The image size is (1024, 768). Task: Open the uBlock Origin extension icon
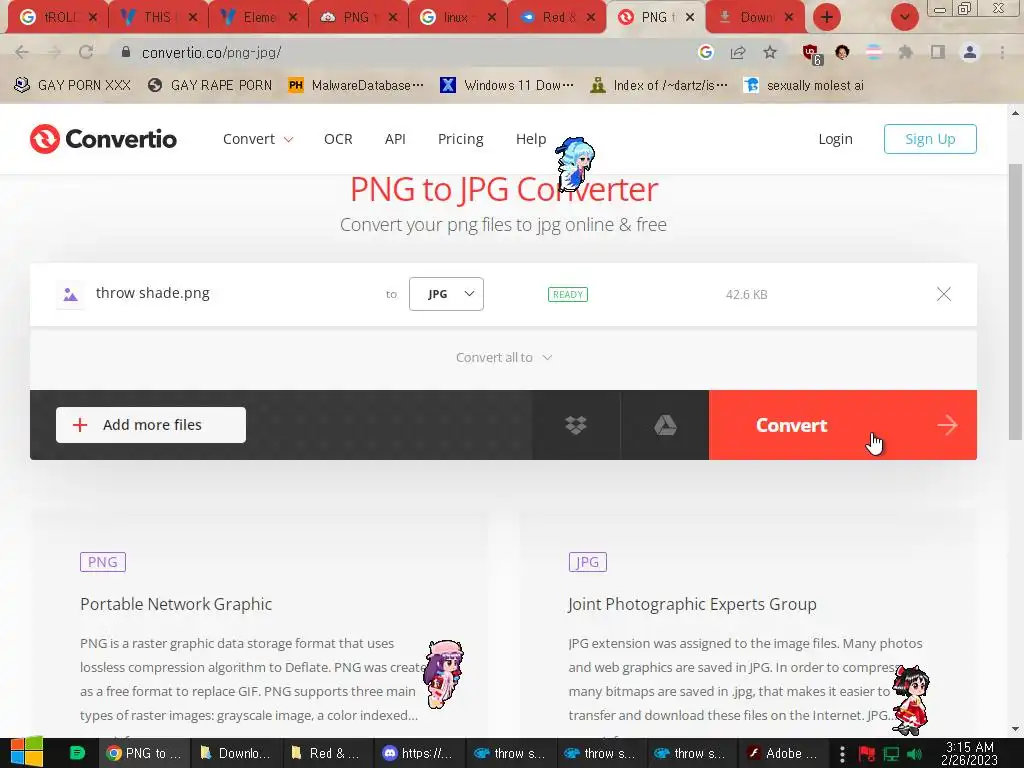tap(811, 54)
